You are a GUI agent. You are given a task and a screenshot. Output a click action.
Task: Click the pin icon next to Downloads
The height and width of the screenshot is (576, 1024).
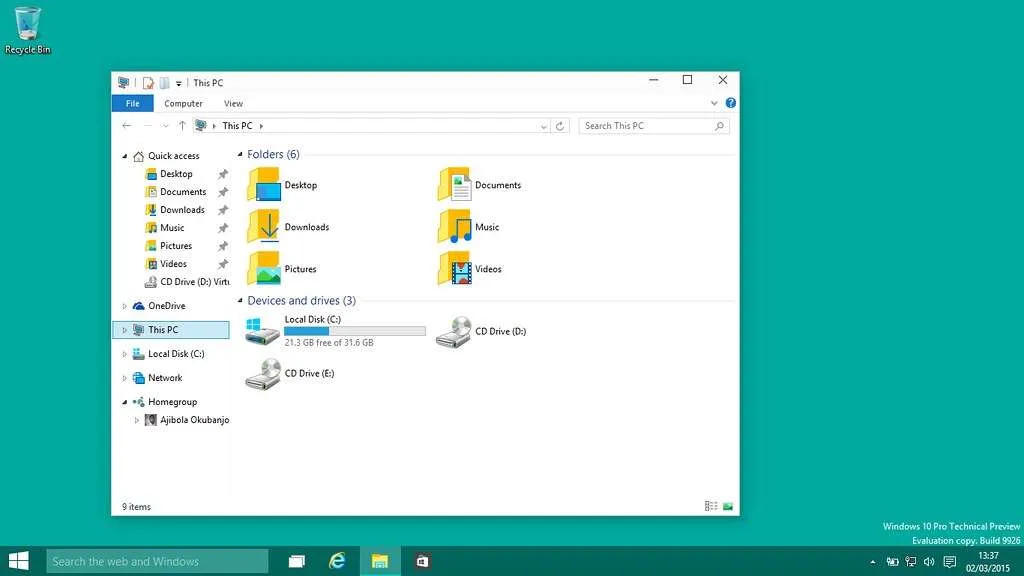[x=223, y=210]
